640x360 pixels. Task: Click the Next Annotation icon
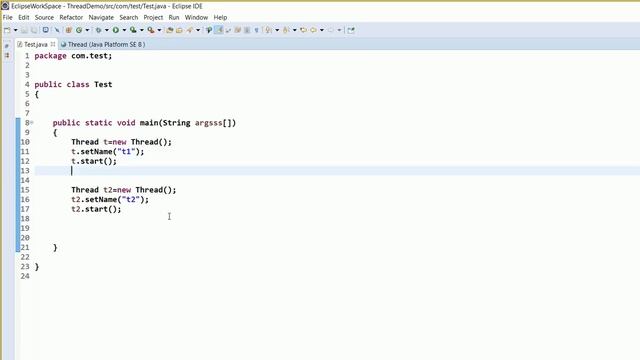tap(269, 30)
